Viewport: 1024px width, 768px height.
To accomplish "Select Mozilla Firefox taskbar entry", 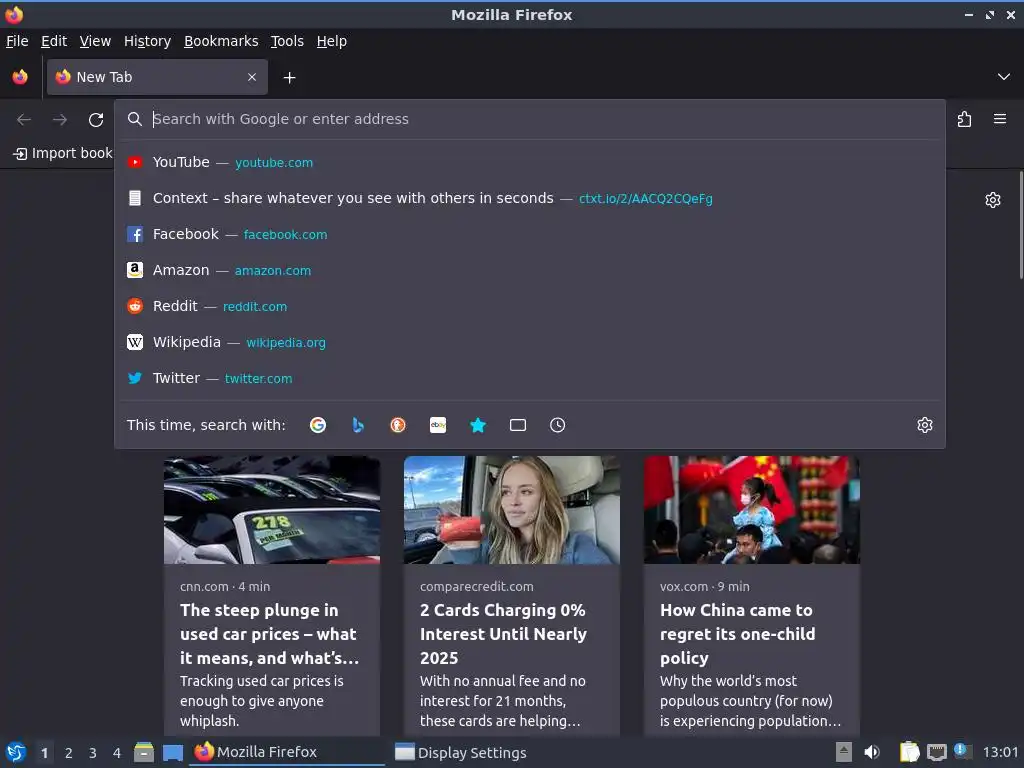I will point(287,752).
